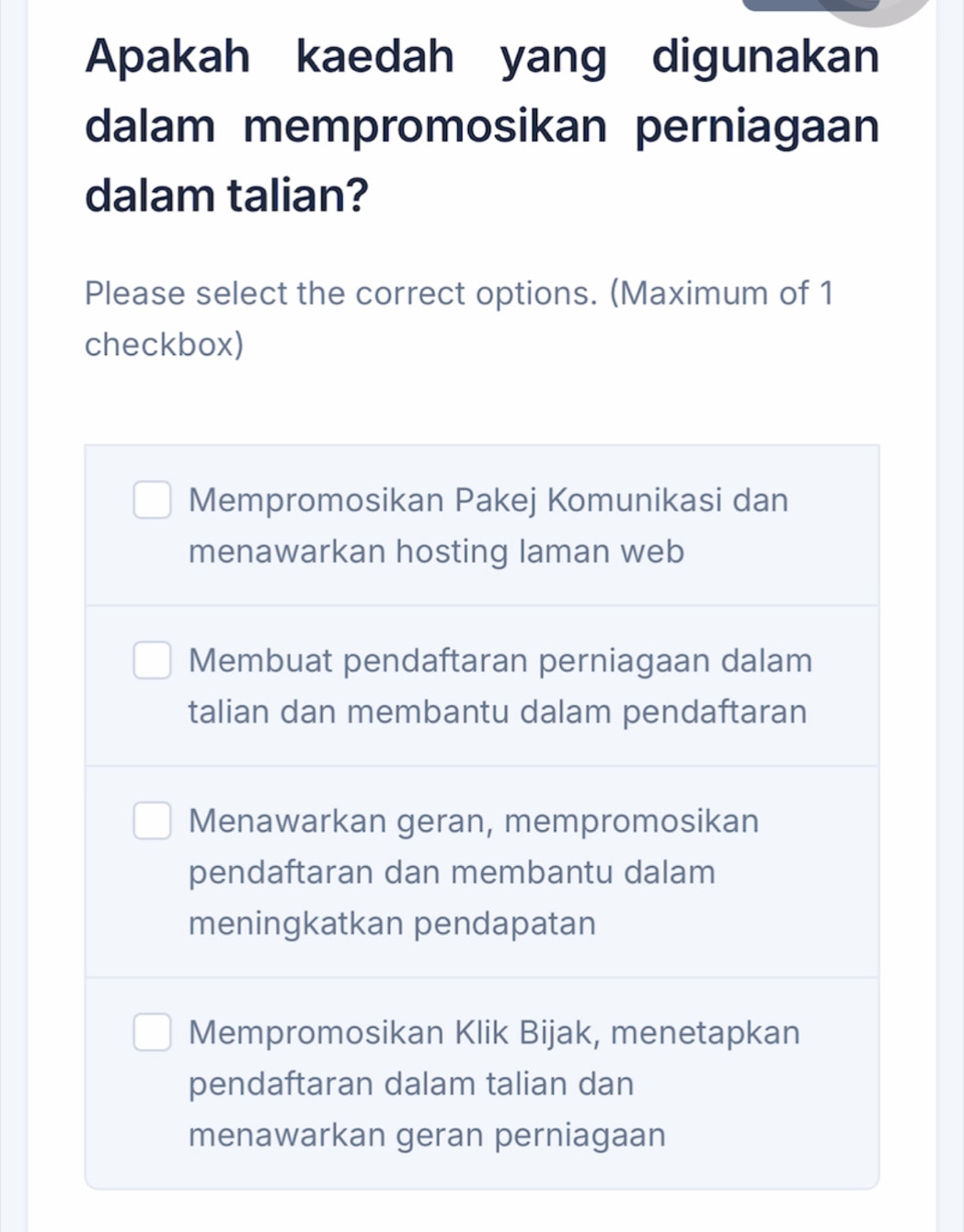
Task: Click the 'dalam talian?' heading line
Action: pos(226,195)
